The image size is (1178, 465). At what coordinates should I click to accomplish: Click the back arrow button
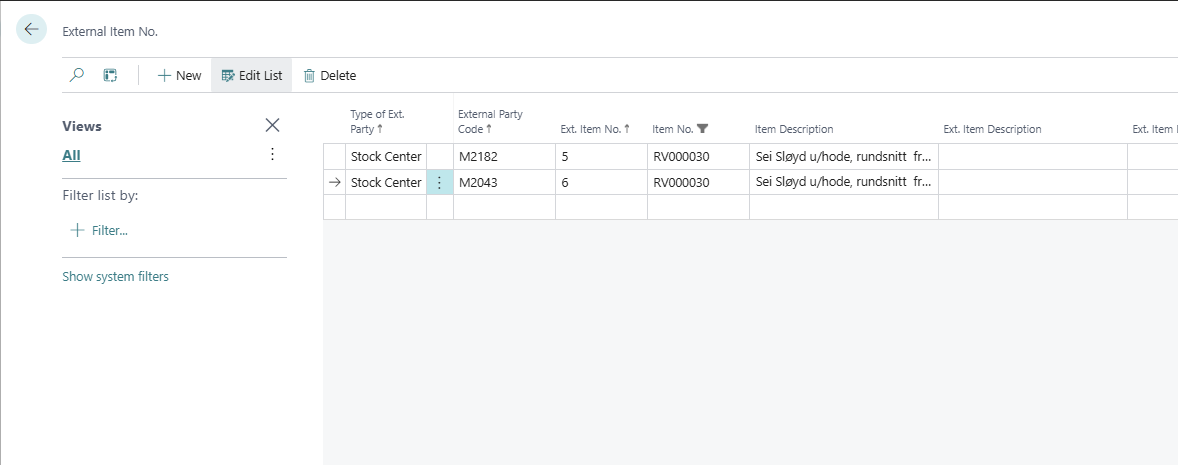31,30
